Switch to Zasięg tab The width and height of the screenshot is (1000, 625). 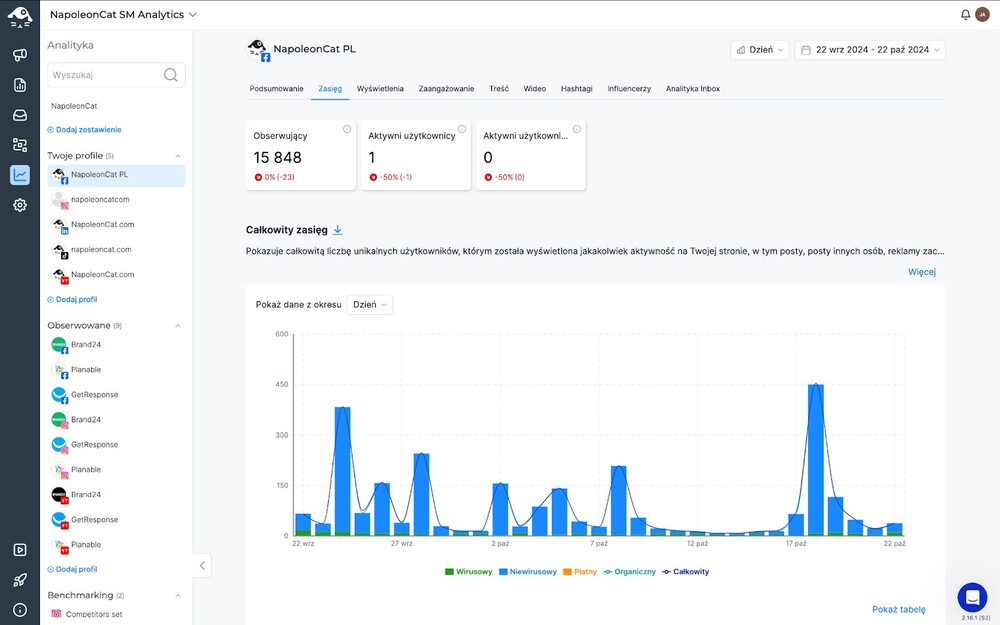click(330, 89)
